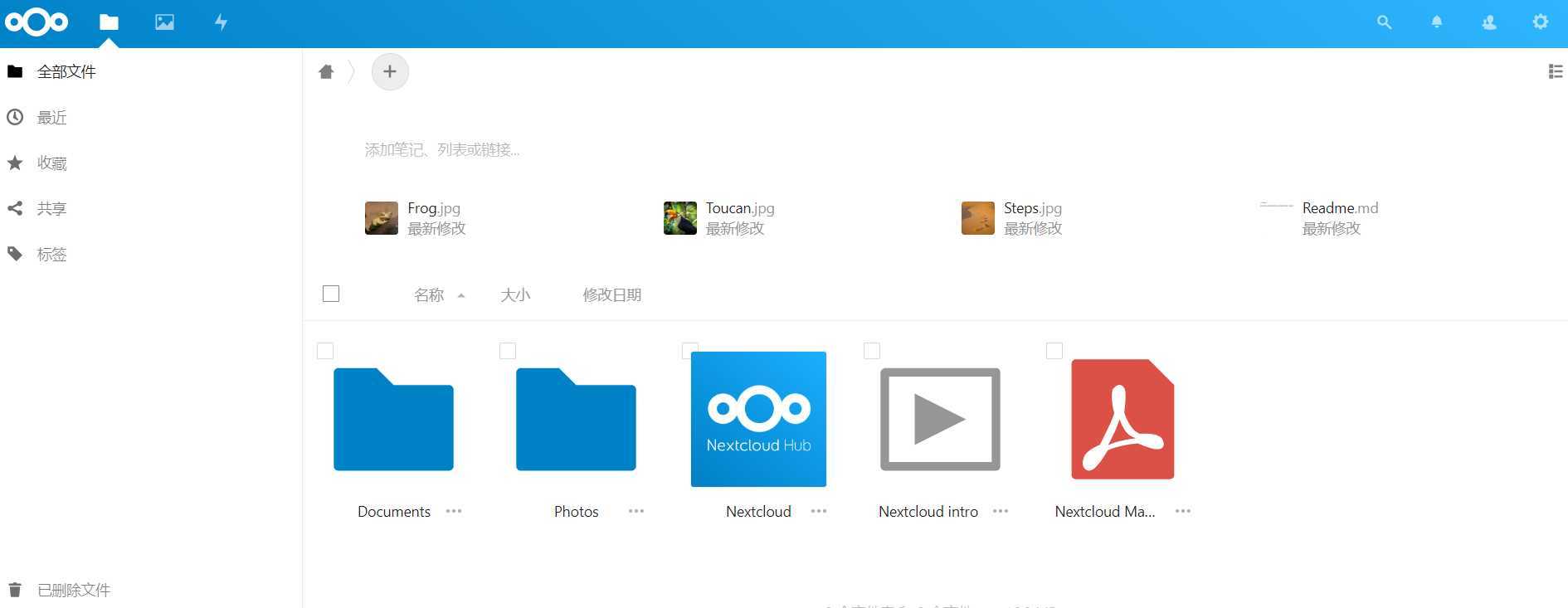This screenshot has width=1568, height=608.
Task: Click the Toucan.jpg thumbnail image
Action: point(680,218)
